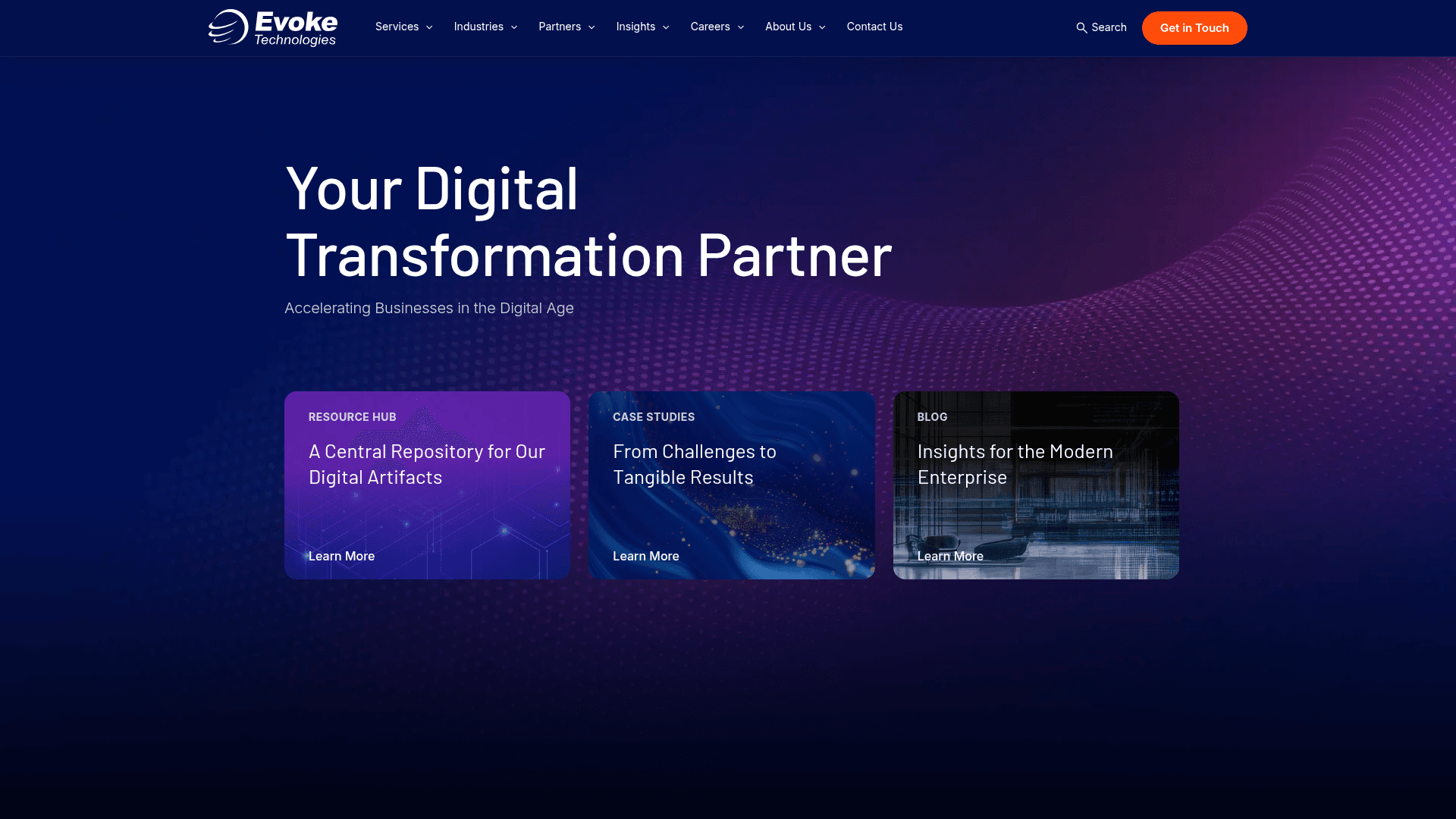Image resolution: width=1456 pixels, height=819 pixels.
Task: Click Learn More under the Blog card
Action: pyautogui.click(x=950, y=556)
